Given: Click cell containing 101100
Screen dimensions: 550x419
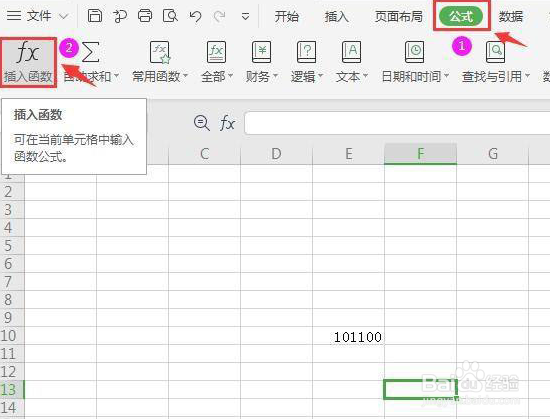Looking at the screenshot, I should coord(348,336).
